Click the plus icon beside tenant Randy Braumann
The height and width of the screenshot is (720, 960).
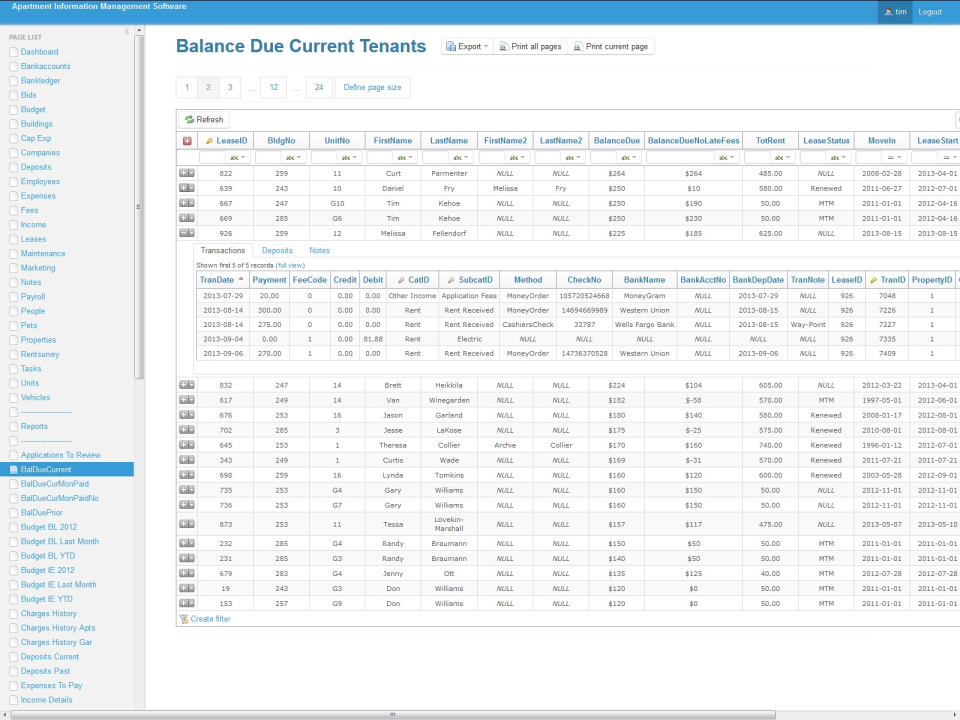182,542
